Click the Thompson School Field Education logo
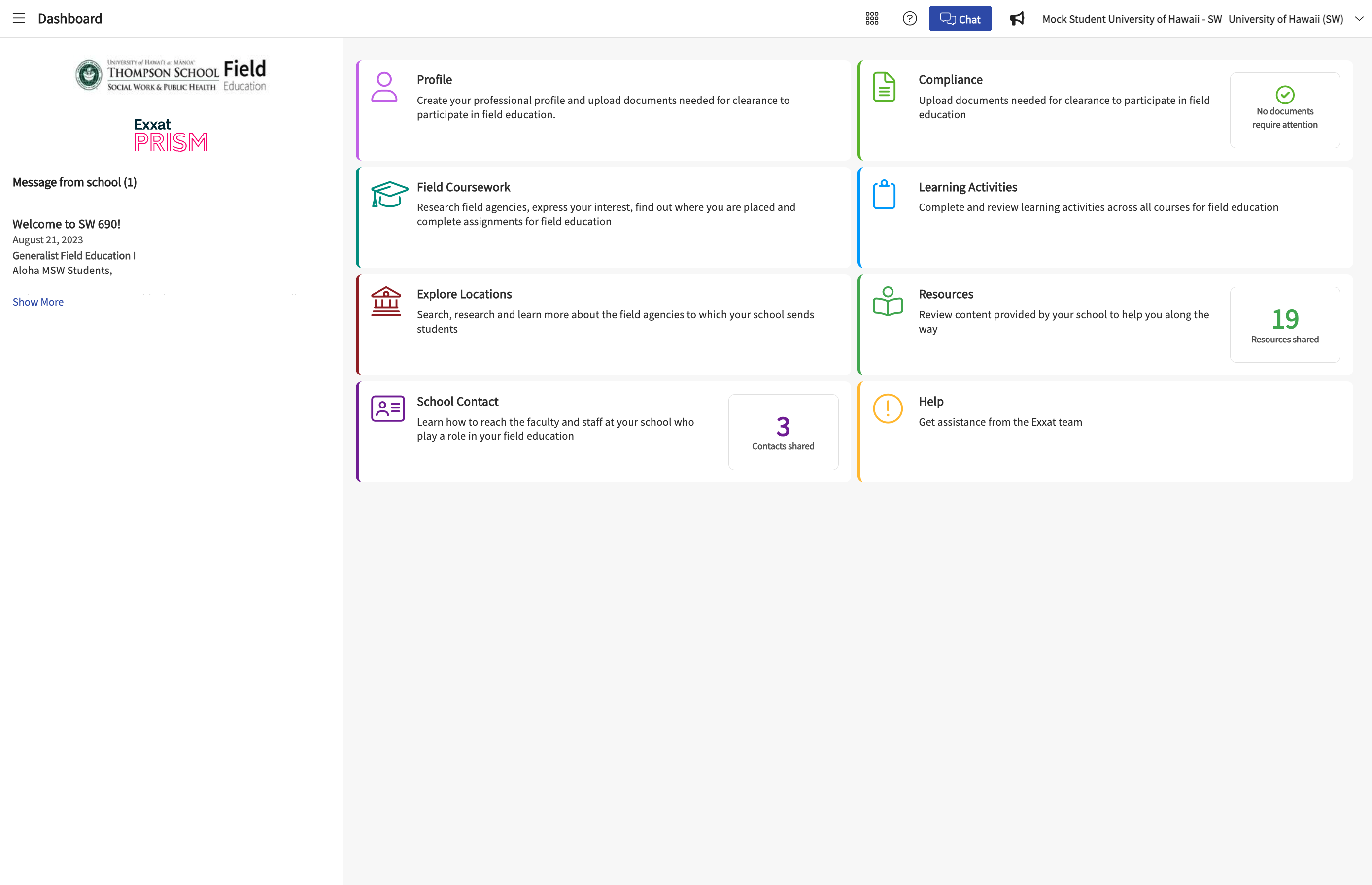 (x=171, y=75)
